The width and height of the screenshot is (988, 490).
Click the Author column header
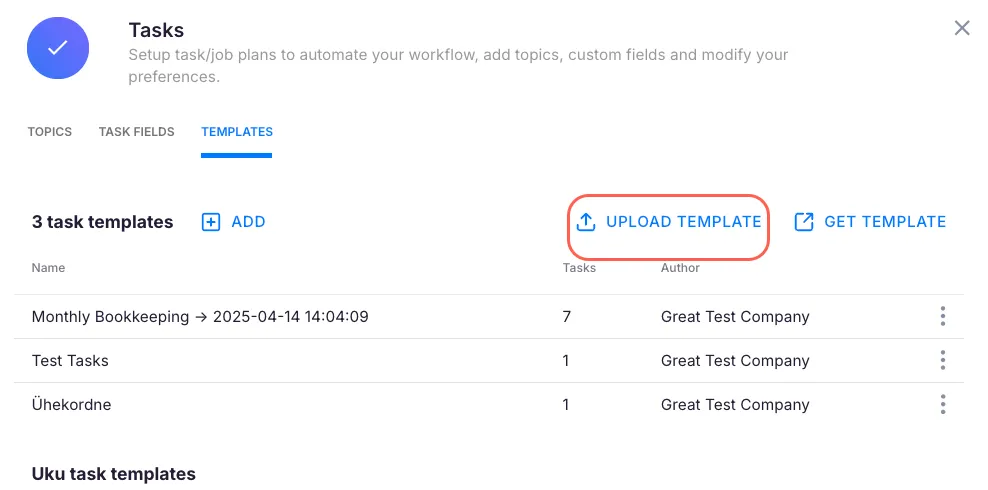coord(680,268)
